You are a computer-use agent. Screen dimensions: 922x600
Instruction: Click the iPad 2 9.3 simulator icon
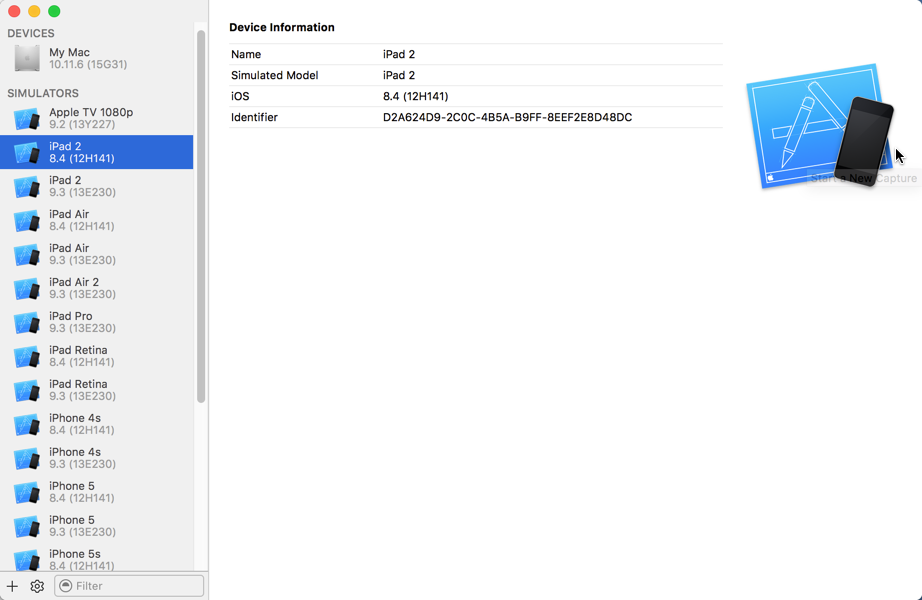tap(26, 186)
